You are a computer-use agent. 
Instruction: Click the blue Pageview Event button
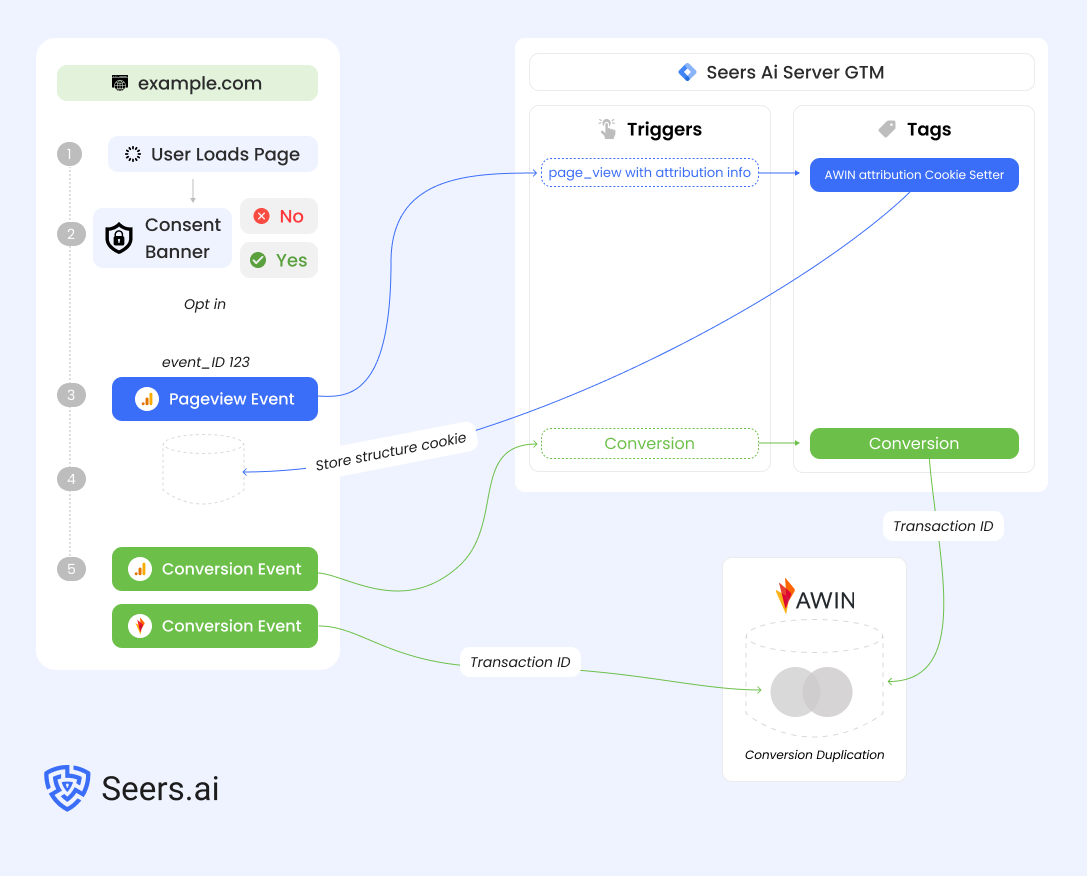[215, 399]
